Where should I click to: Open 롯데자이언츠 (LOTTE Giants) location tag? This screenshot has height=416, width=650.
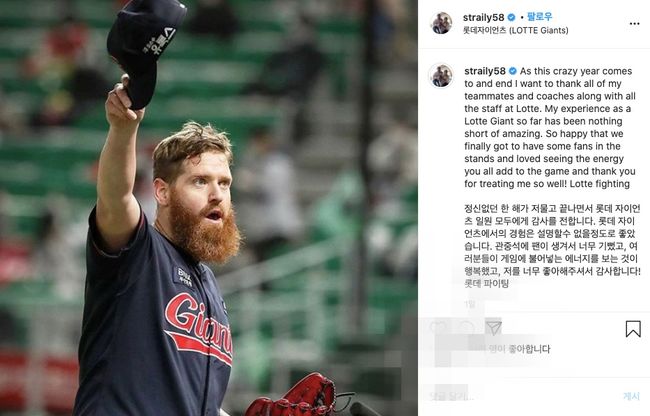516,30
